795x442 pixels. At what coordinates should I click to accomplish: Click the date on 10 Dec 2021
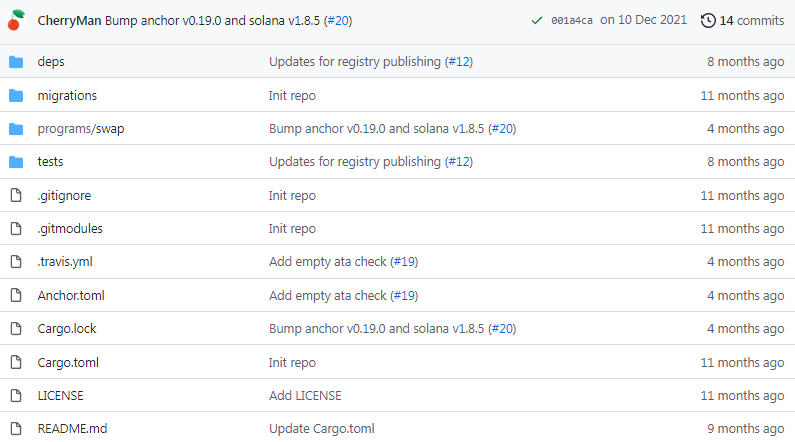click(x=643, y=20)
